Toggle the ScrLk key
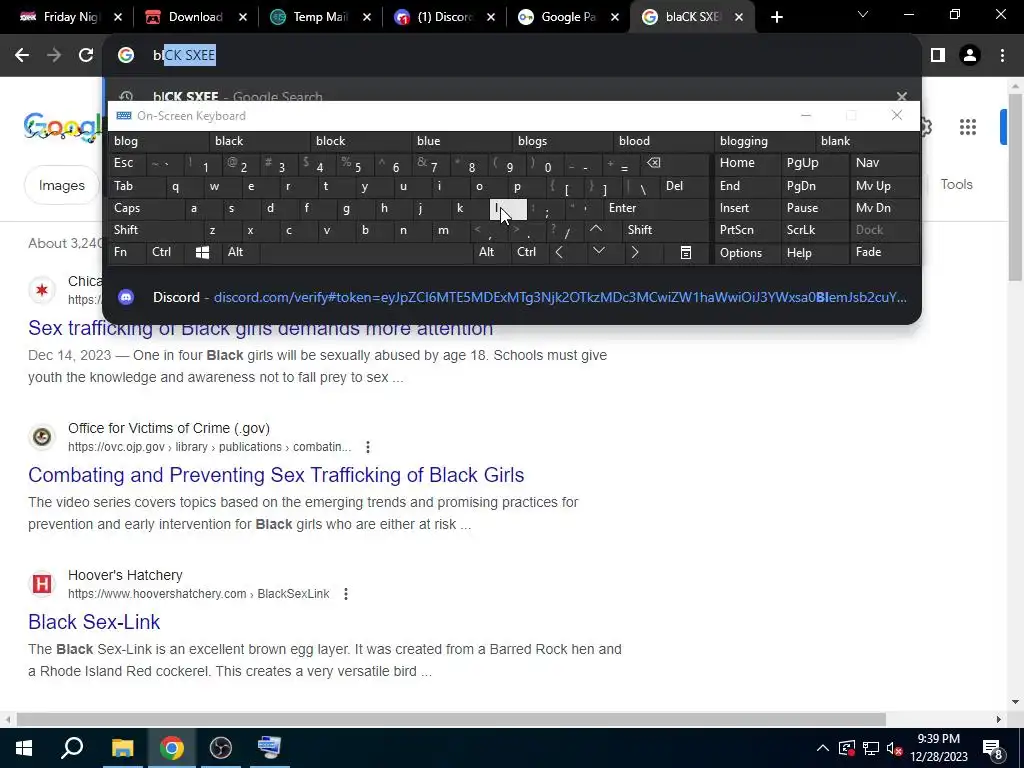Image resolution: width=1024 pixels, height=768 pixels. (814, 230)
